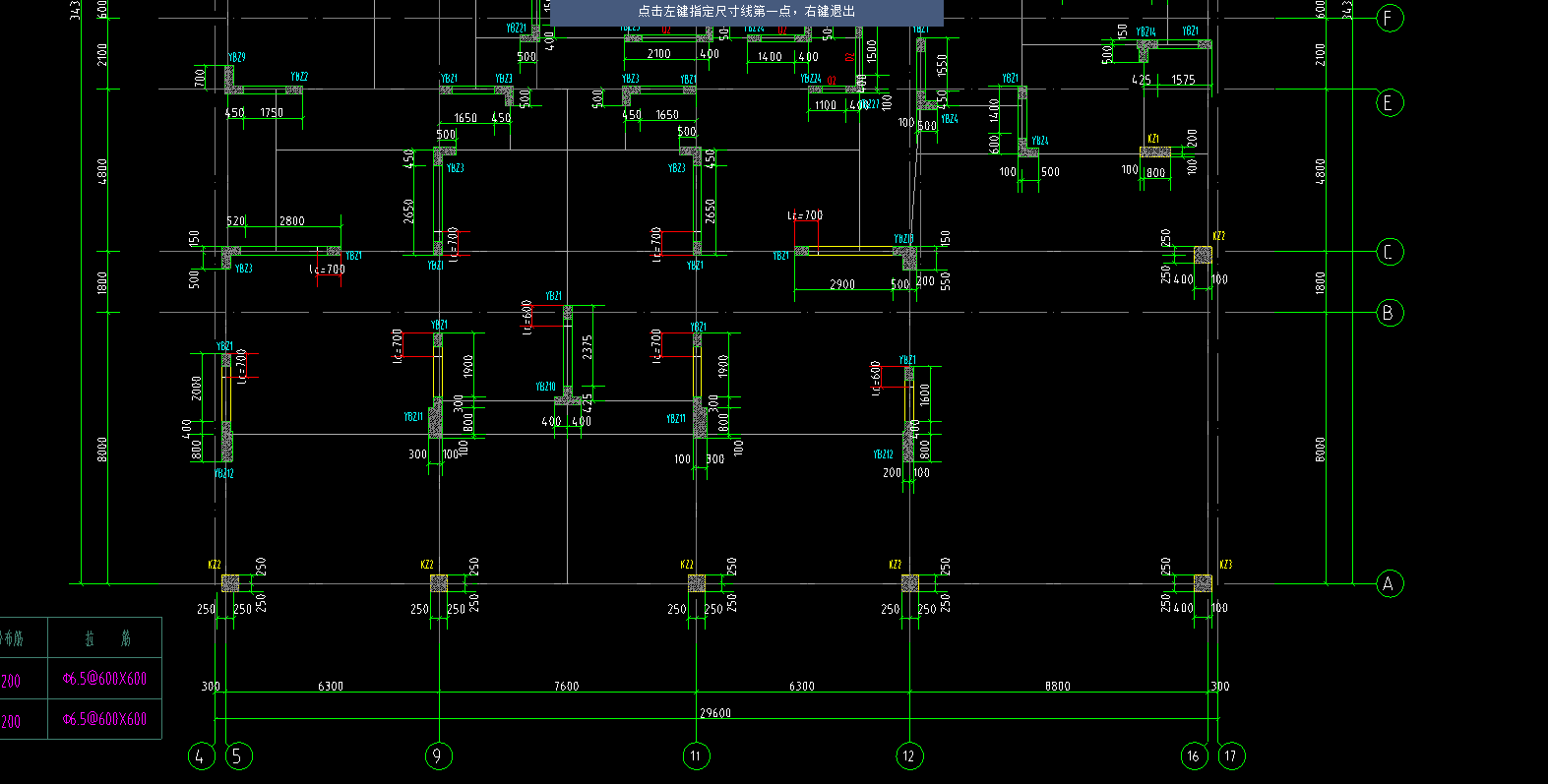Viewport: 1548px width, 784px height.
Task: Click the command prompt banner at top
Action: [x=746, y=12]
